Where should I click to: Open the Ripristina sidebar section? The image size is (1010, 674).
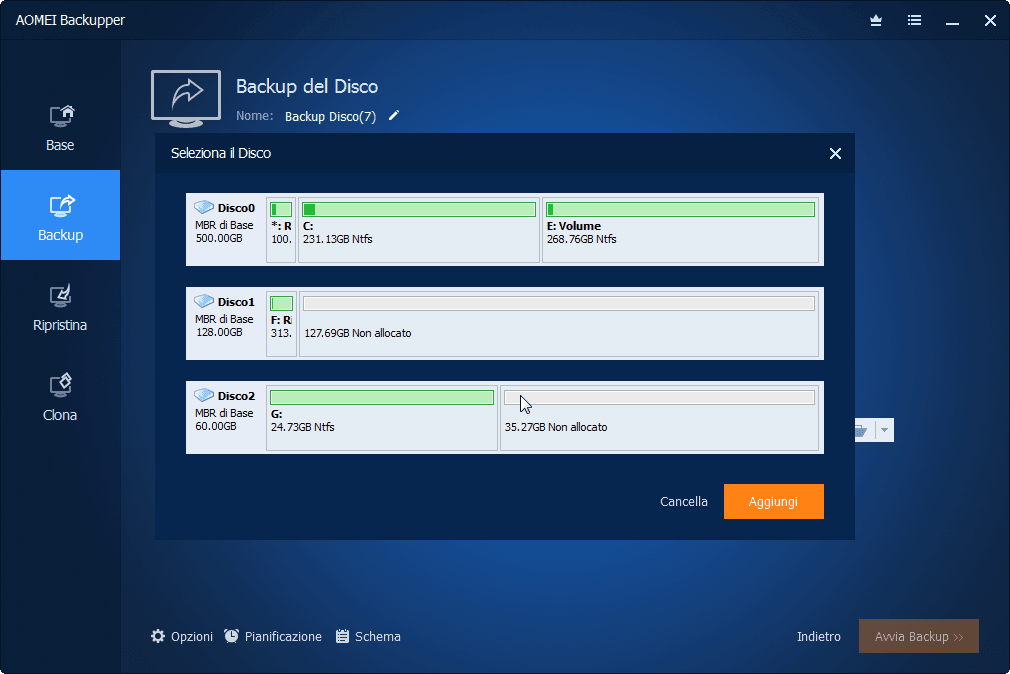click(60, 308)
